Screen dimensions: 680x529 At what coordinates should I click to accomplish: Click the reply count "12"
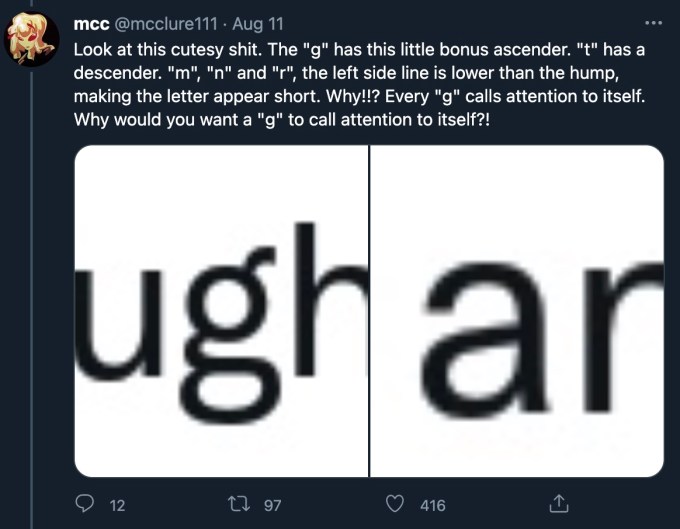116,506
